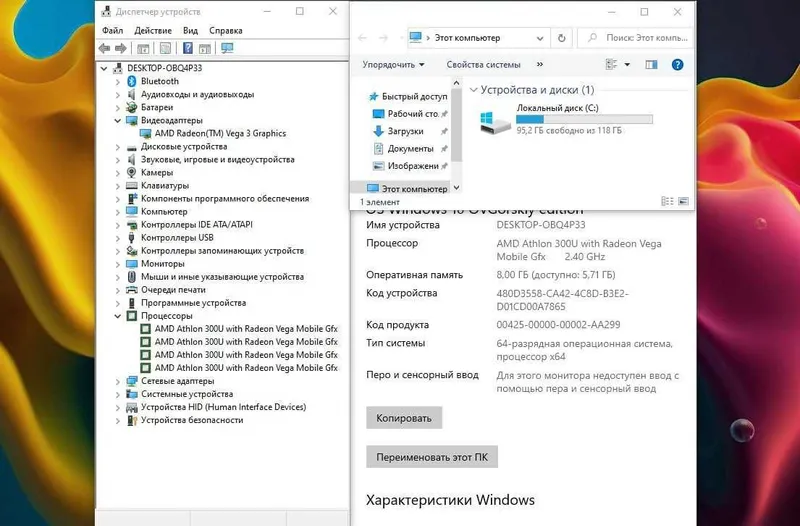Viewport: 800px width, 526px height.
Task: Click the search field Поиск: Этот компьютер
Action: [636, 38]
